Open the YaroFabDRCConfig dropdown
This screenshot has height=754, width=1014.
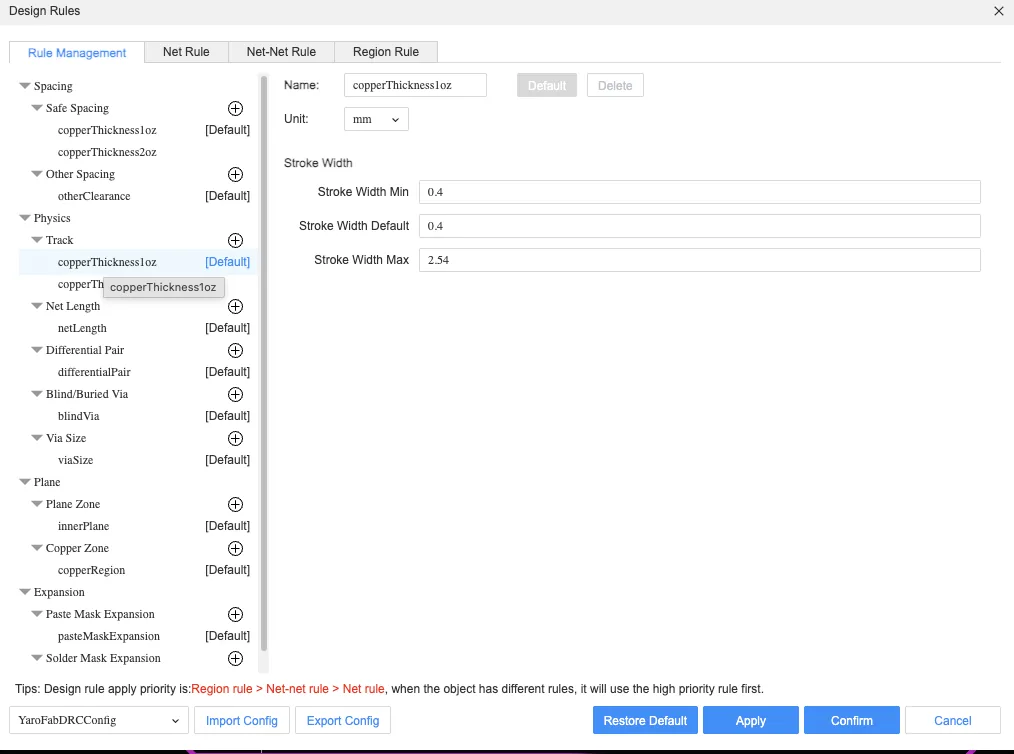click(x=97, y=720)
